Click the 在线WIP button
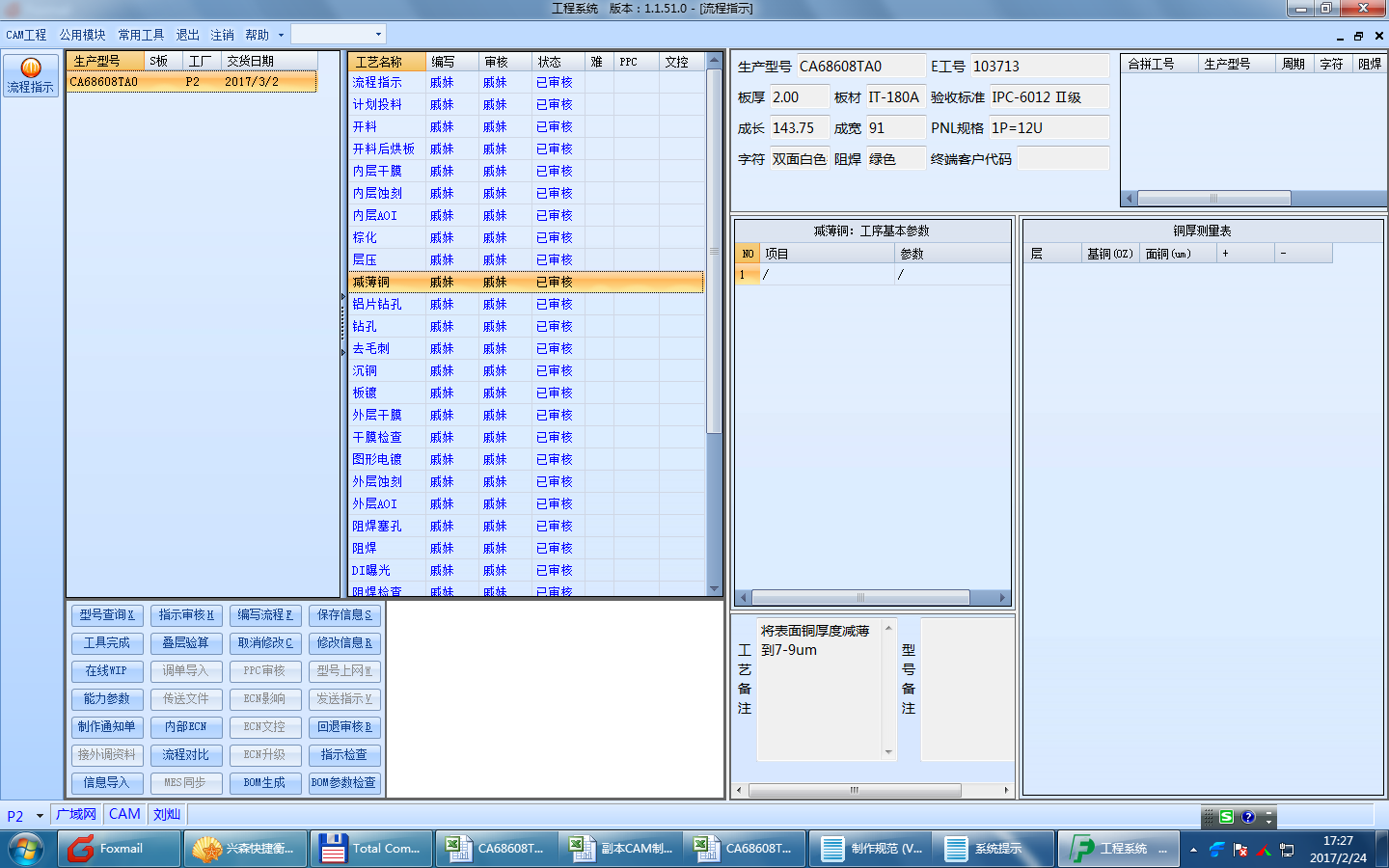 (106, 670)
